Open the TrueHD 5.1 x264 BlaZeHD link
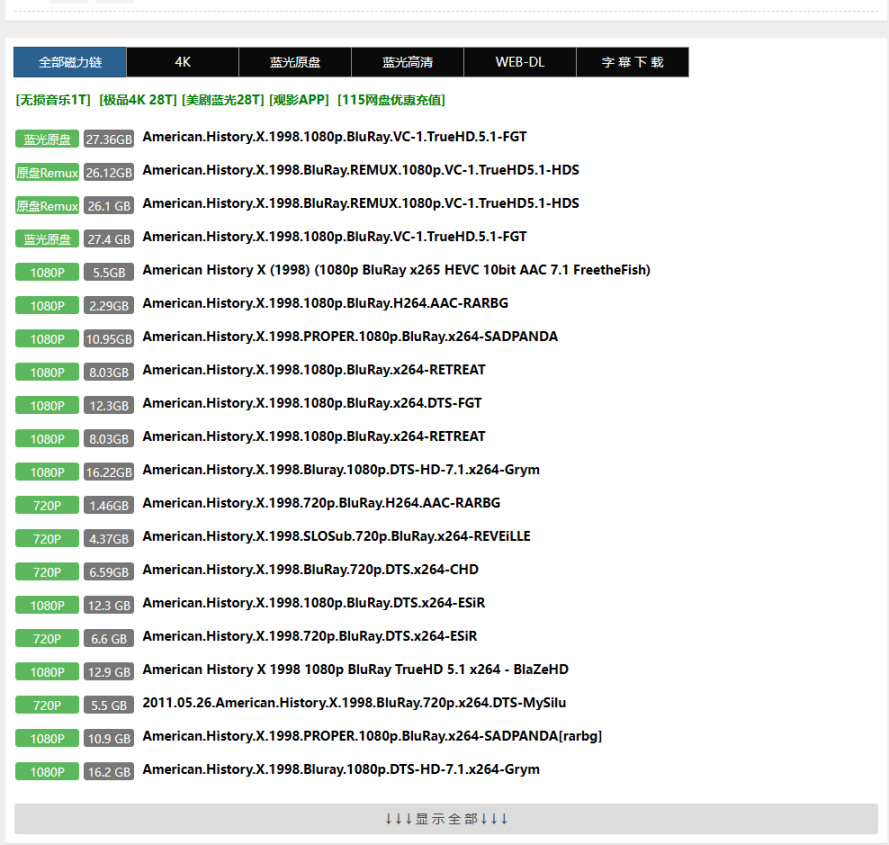This screenshot has height=845, width=889. click(x=355, y=670)
